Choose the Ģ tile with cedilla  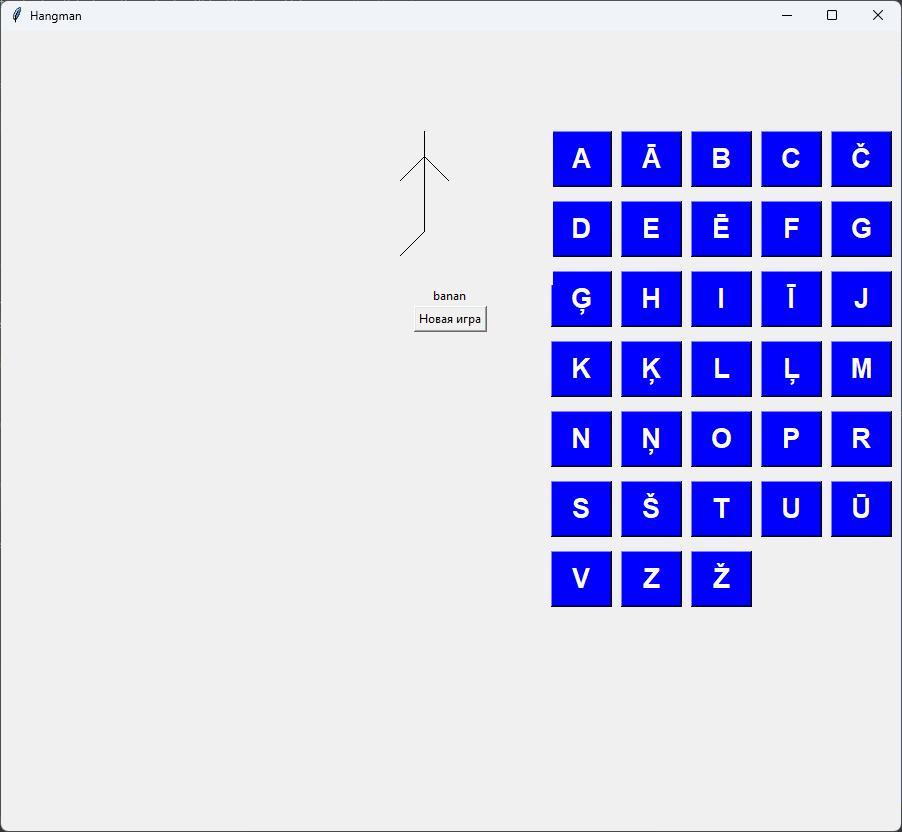pos(582,299)
